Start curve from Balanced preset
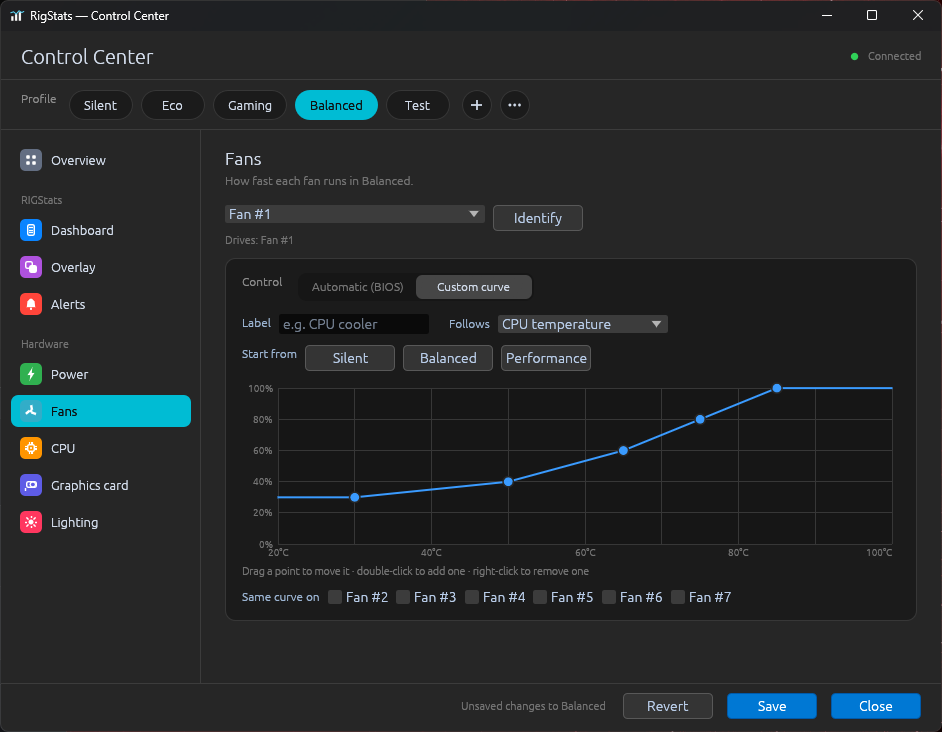 [448, 358]
